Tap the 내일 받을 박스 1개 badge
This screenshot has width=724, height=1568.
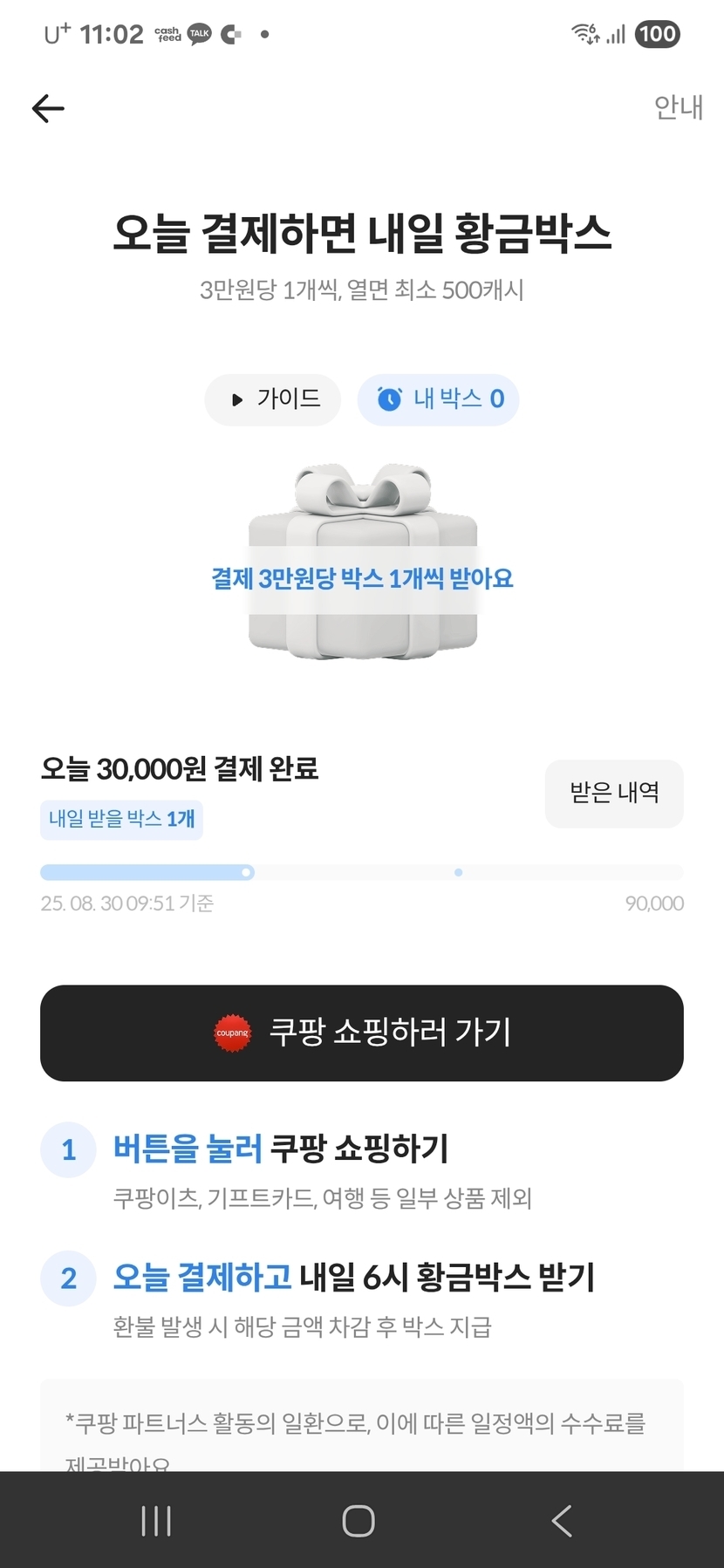point(121,820)
